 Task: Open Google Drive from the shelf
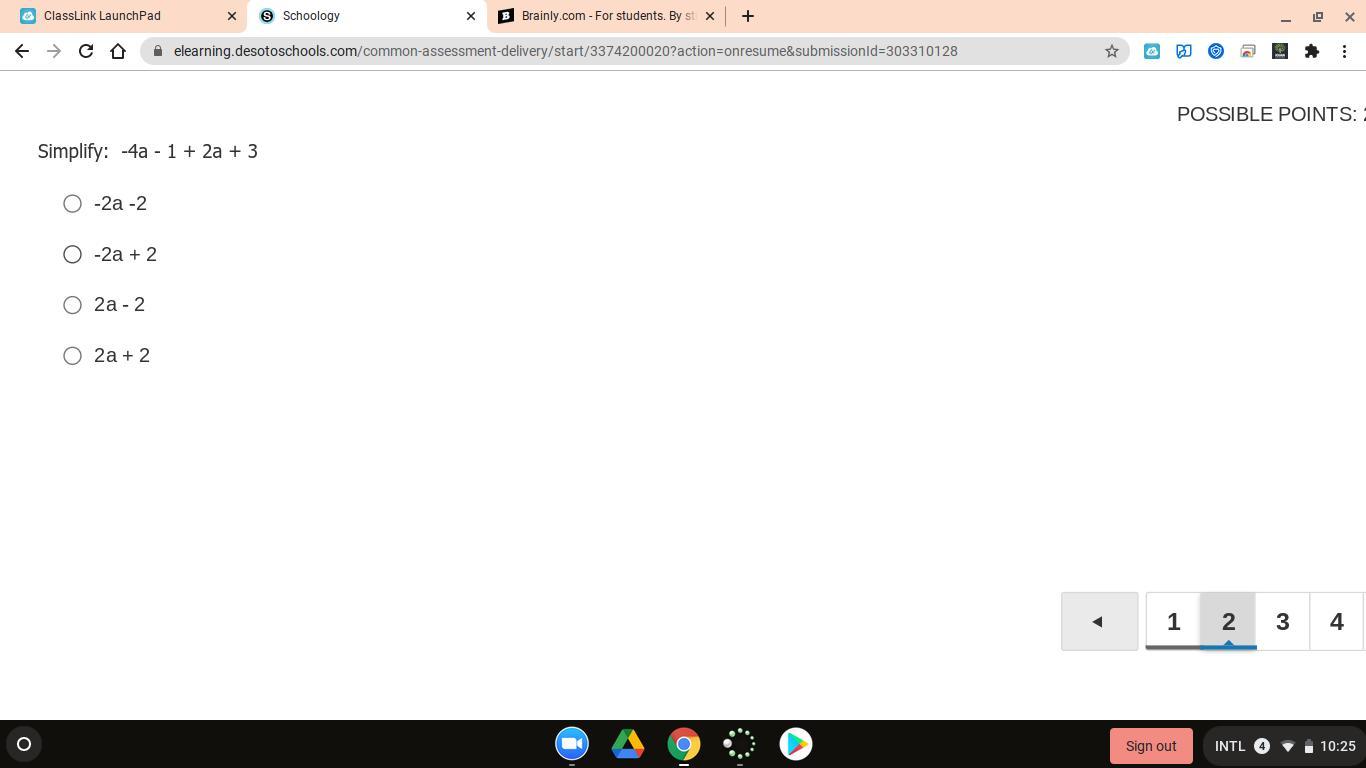coord(628,744)
